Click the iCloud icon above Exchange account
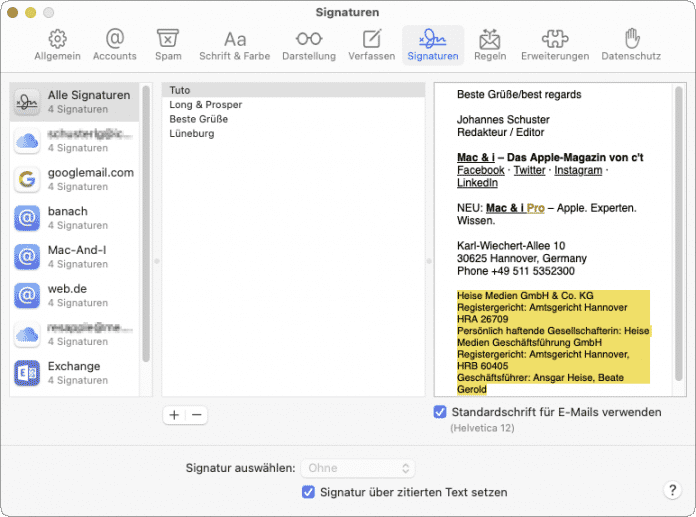 click(x=27, y=334)
